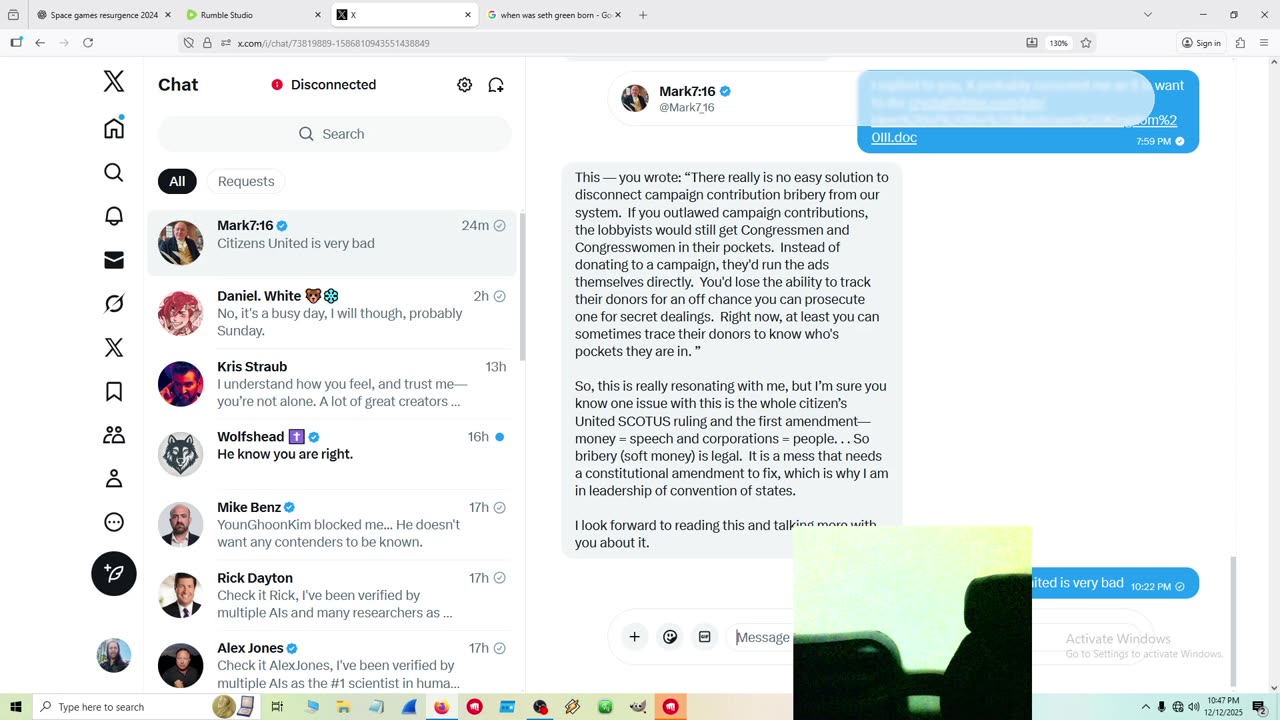Viewport: 1280px width, 720px height.
Task: Add attachment plus icon in composer
Action: (634, 637)
